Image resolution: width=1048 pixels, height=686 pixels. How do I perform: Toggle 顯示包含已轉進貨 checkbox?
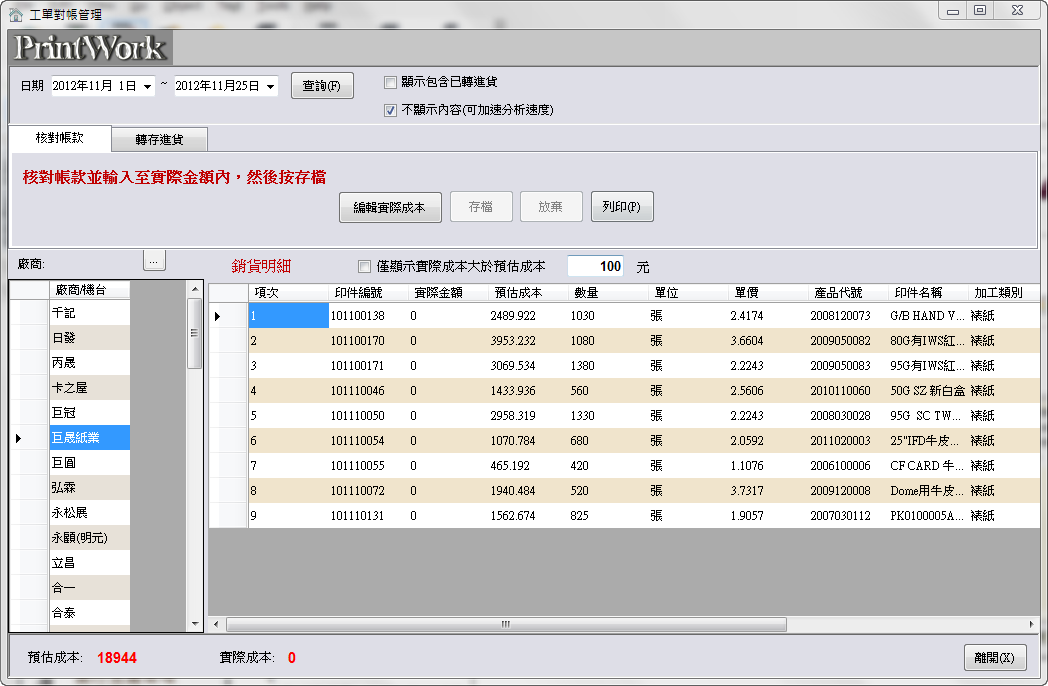pos(390,82)
